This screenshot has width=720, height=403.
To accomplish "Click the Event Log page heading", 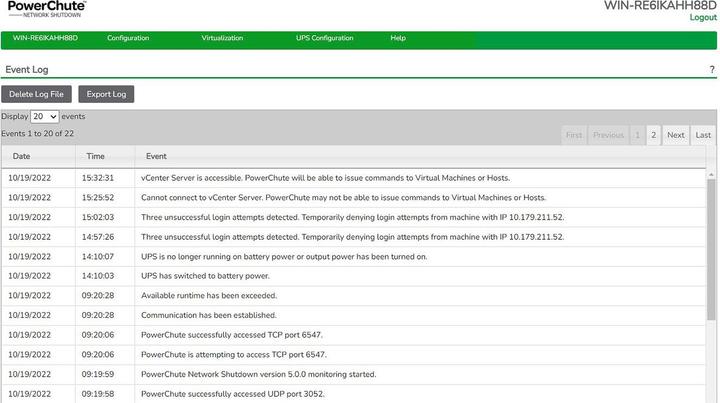I will 27,70.
